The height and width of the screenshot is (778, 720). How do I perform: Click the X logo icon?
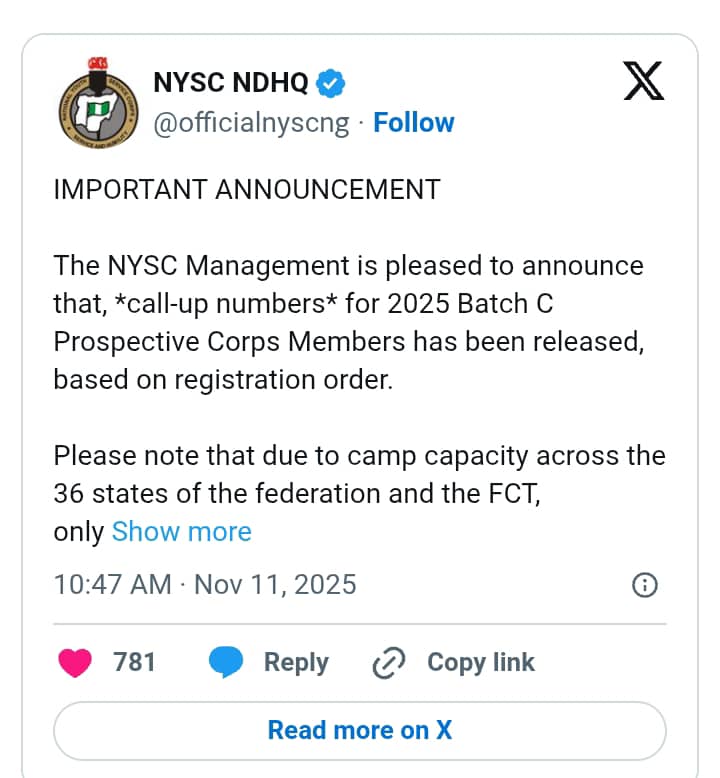coord(643,81)
